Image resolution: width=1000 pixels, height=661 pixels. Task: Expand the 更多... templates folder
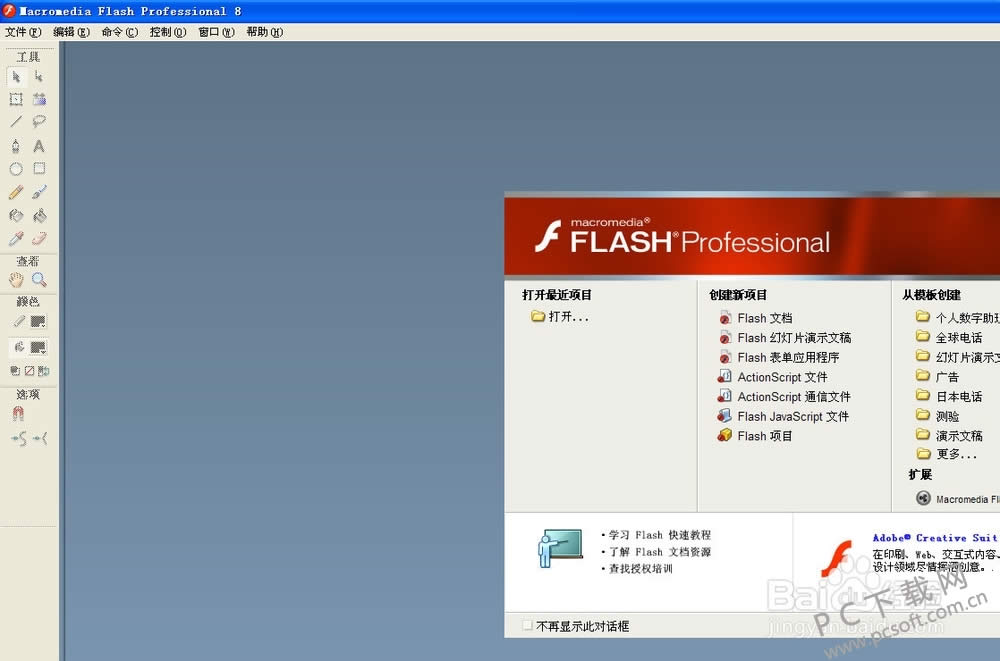(x=955, y=454)
